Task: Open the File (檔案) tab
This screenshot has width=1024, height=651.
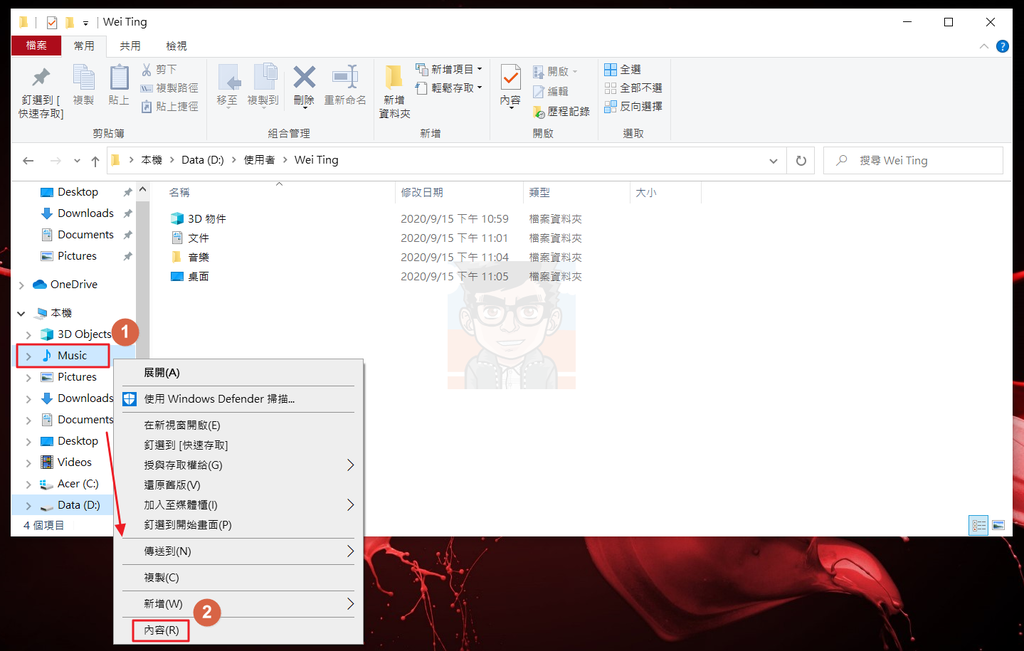Action: (37, 46)
